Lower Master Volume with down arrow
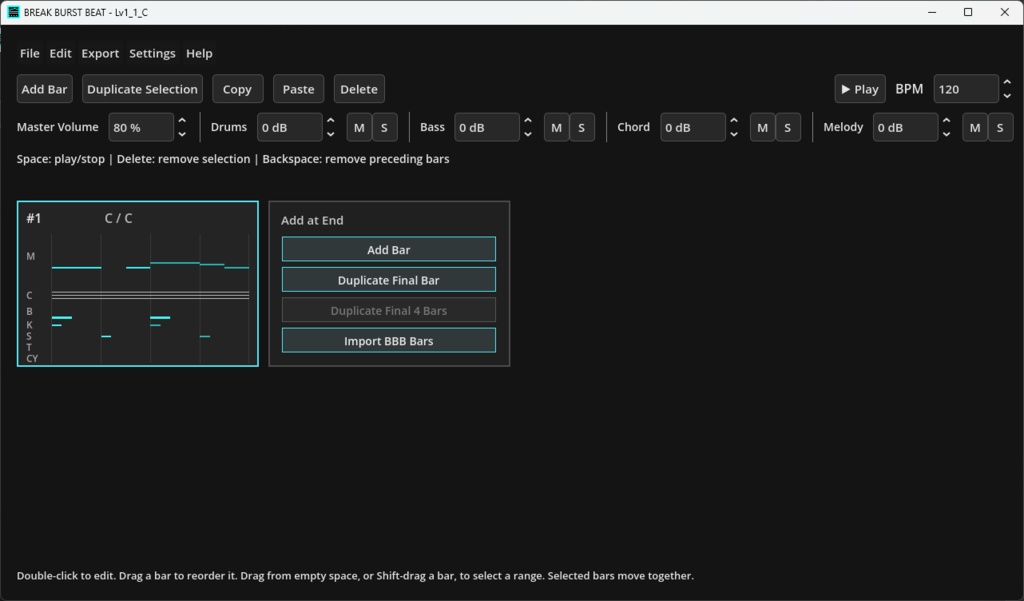Screen dimensions: 1024x601 coord(182,135)
